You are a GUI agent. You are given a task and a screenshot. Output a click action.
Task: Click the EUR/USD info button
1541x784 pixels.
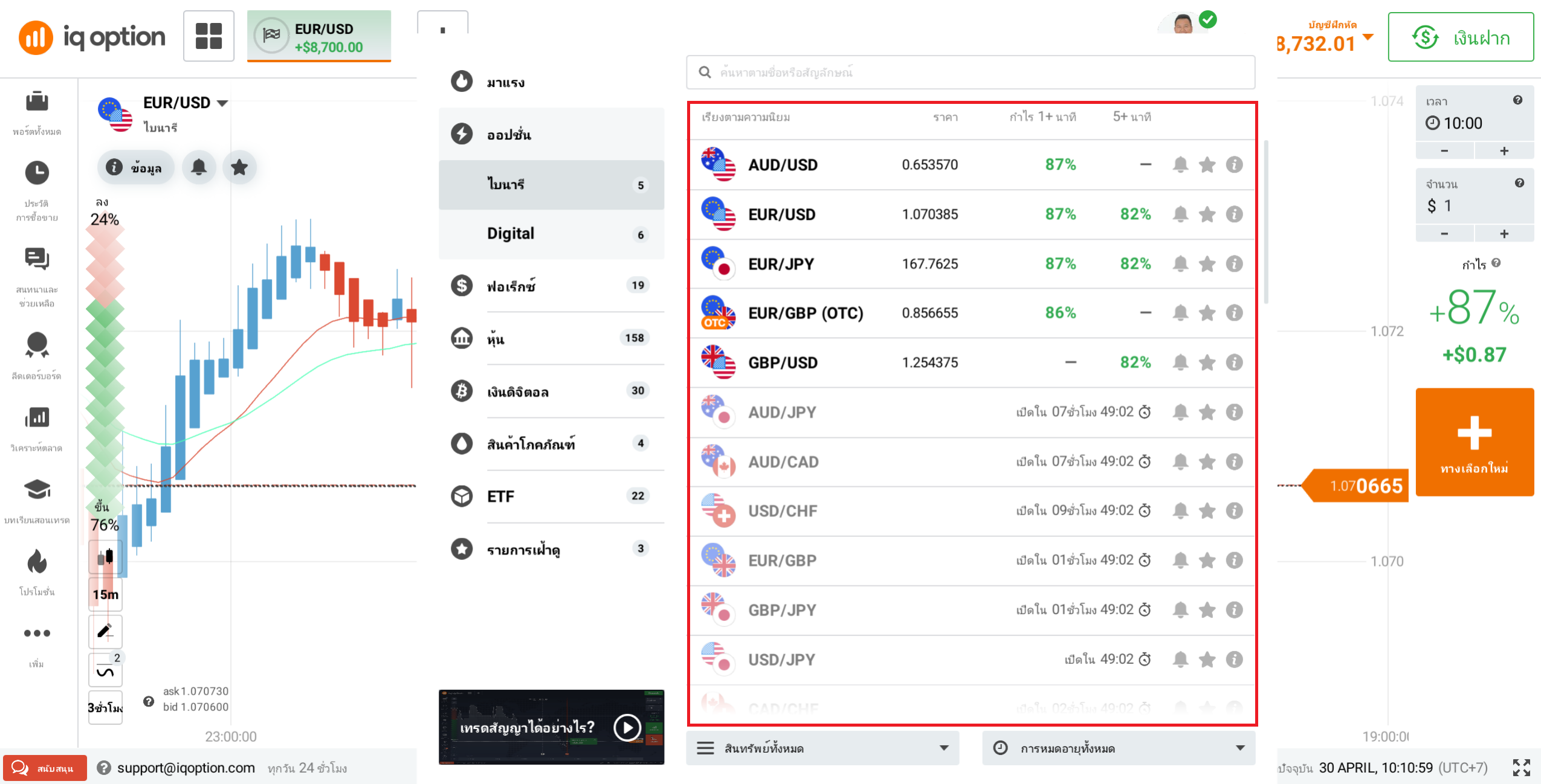[135, 167]
